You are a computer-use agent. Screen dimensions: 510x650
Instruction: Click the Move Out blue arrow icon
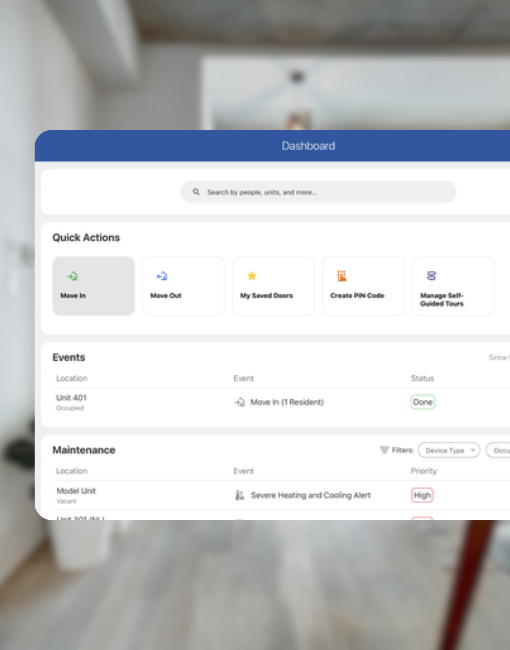click(162, 276)
